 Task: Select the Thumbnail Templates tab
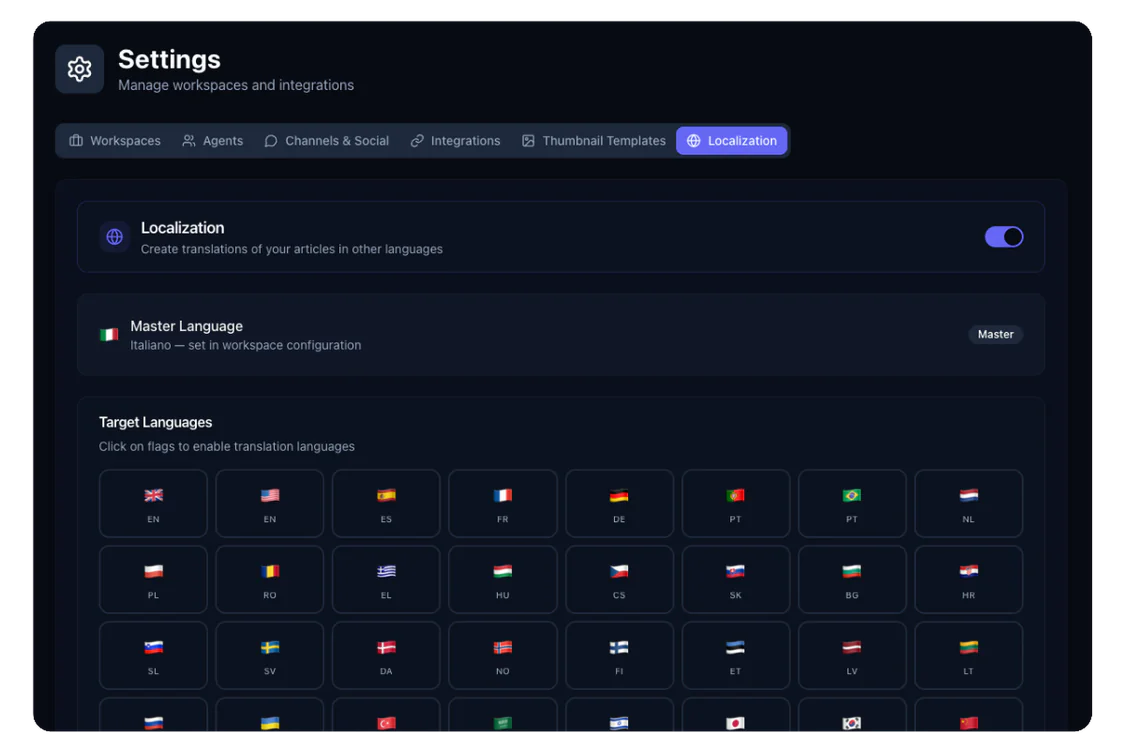click(x=593, y=141)
